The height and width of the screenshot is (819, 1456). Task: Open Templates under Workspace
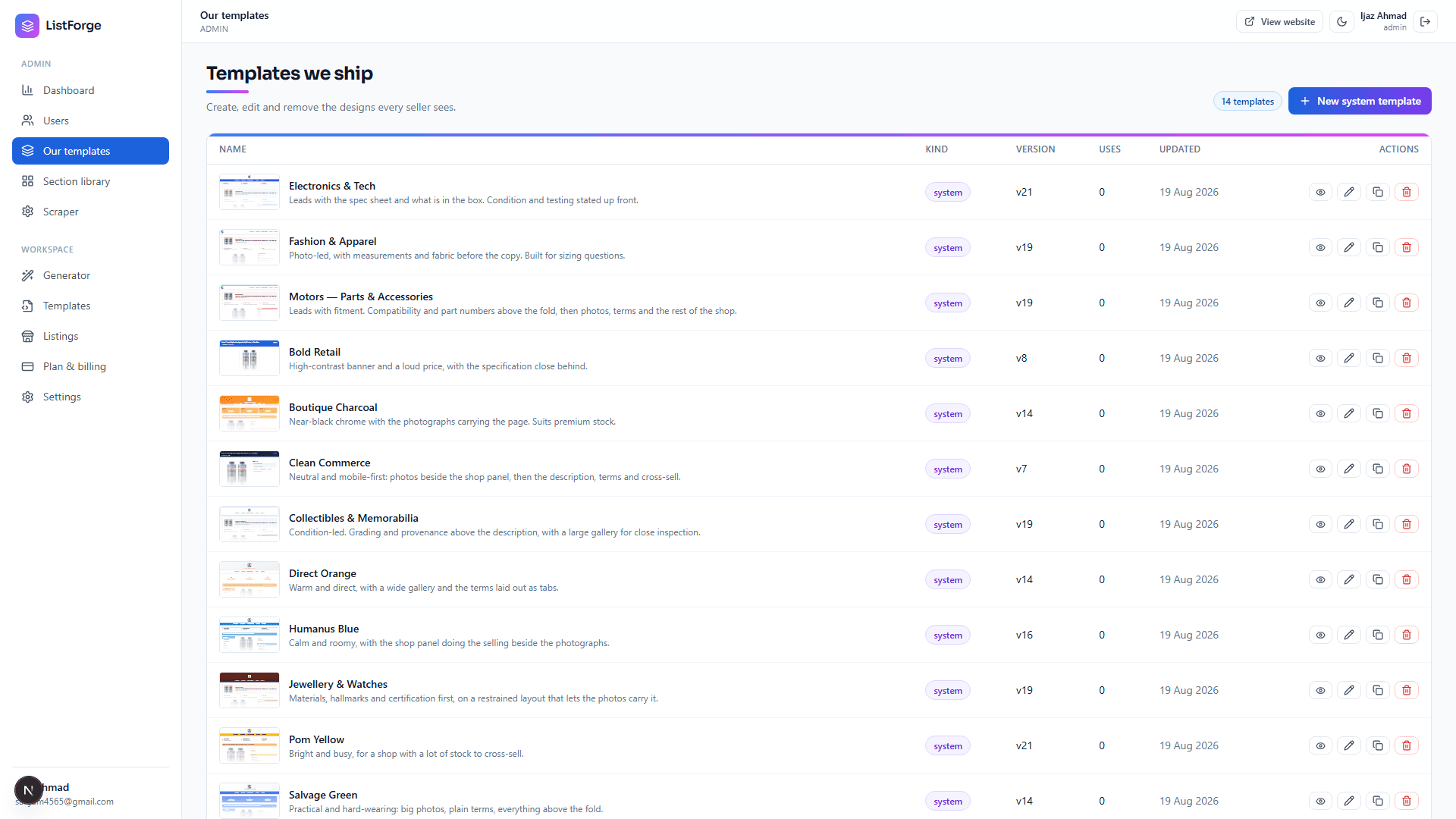[90, 306]
